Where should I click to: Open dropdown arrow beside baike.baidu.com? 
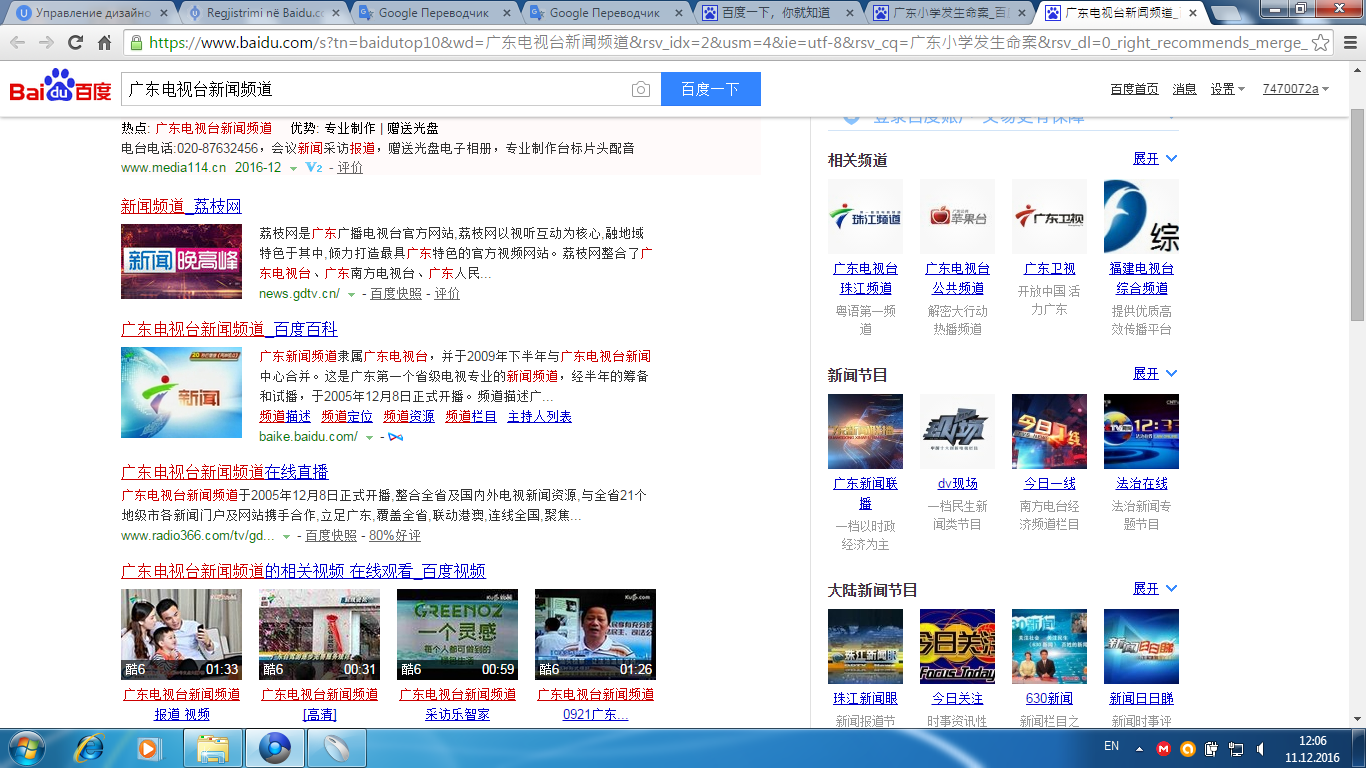(x=369, y=438)
